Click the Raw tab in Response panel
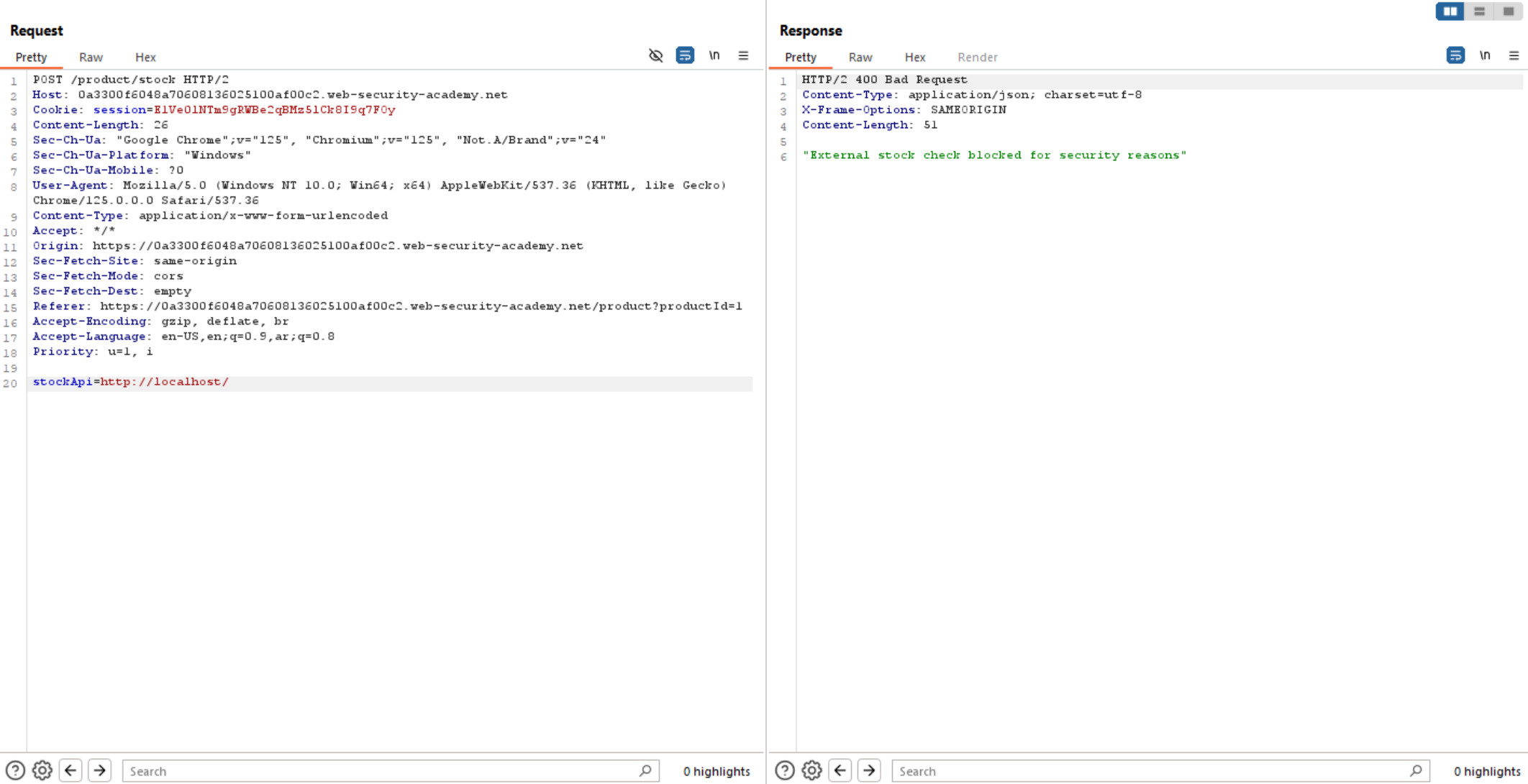Screen dimensions: 1528x784 coord(860,57)
